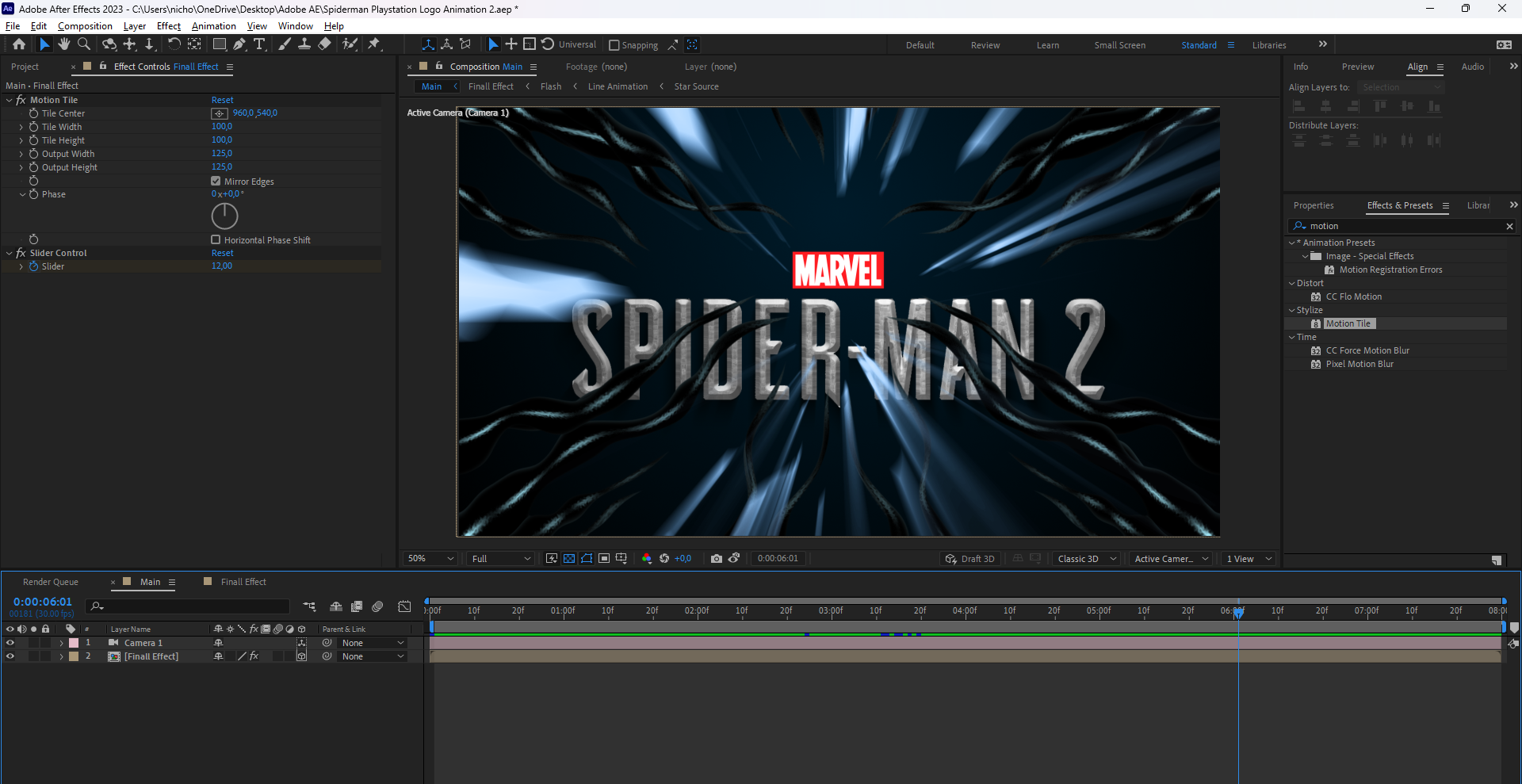Open the Active Camera view dropdown

1172,559
